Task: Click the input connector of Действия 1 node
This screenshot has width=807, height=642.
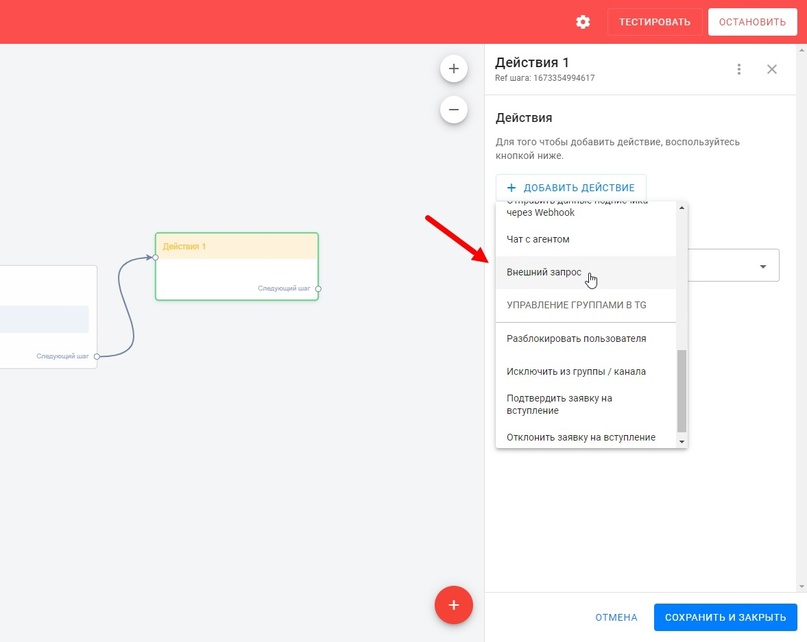Action: coord(156,257)
